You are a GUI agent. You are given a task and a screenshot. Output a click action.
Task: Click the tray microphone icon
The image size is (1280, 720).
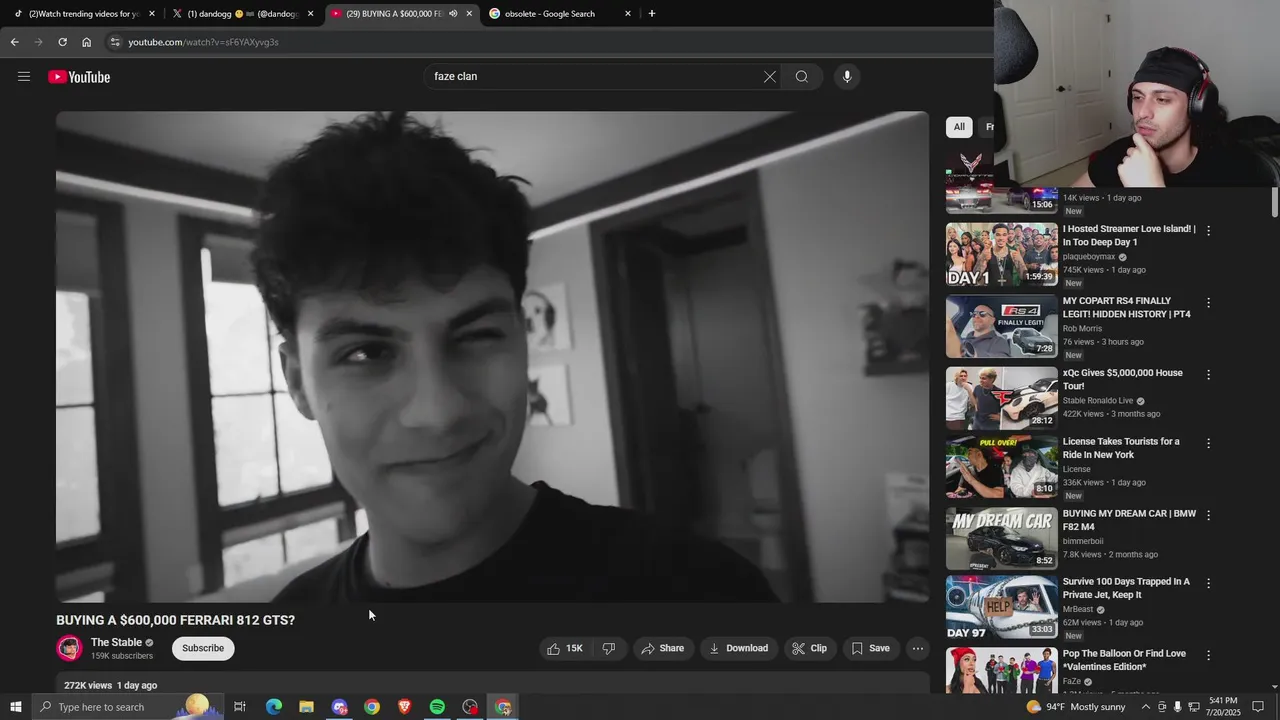[x=1177, y=707]
